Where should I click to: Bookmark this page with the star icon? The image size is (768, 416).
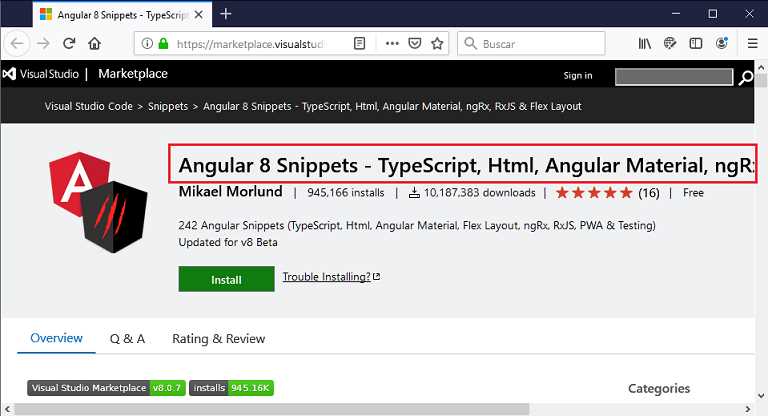pos(437,44)
